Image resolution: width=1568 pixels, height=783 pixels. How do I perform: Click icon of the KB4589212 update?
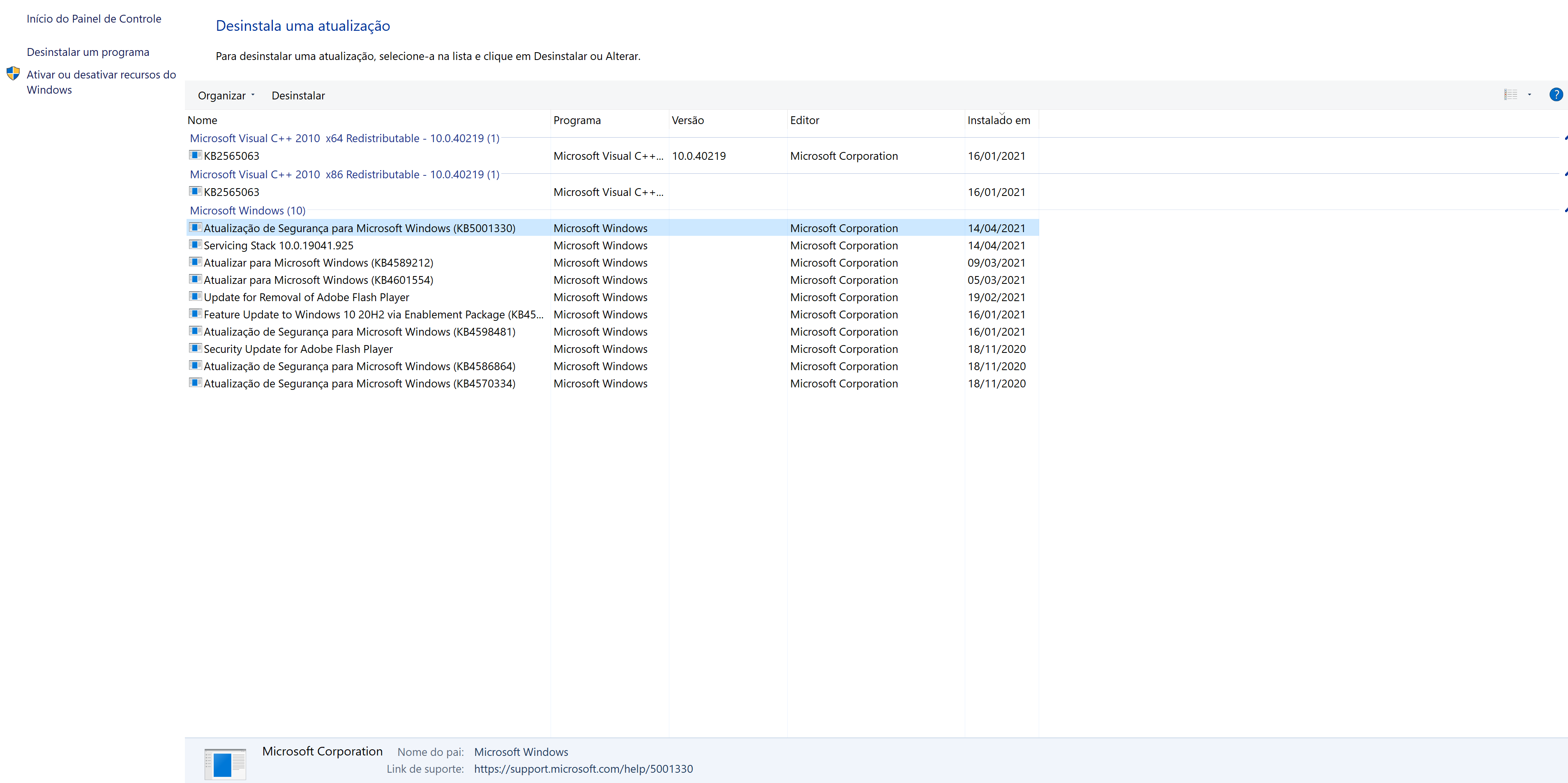[x=195, y=262]
